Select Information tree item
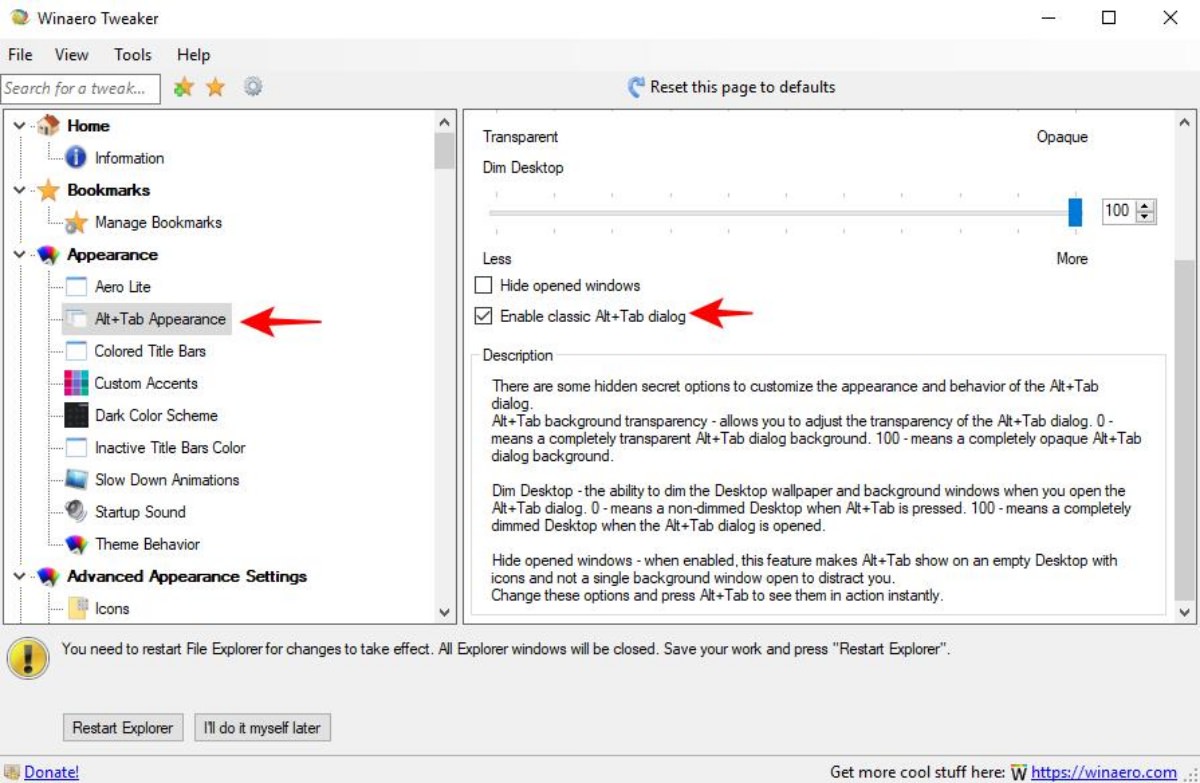The height and width of the screenshot is (783, 1200). tap(129, 158)
